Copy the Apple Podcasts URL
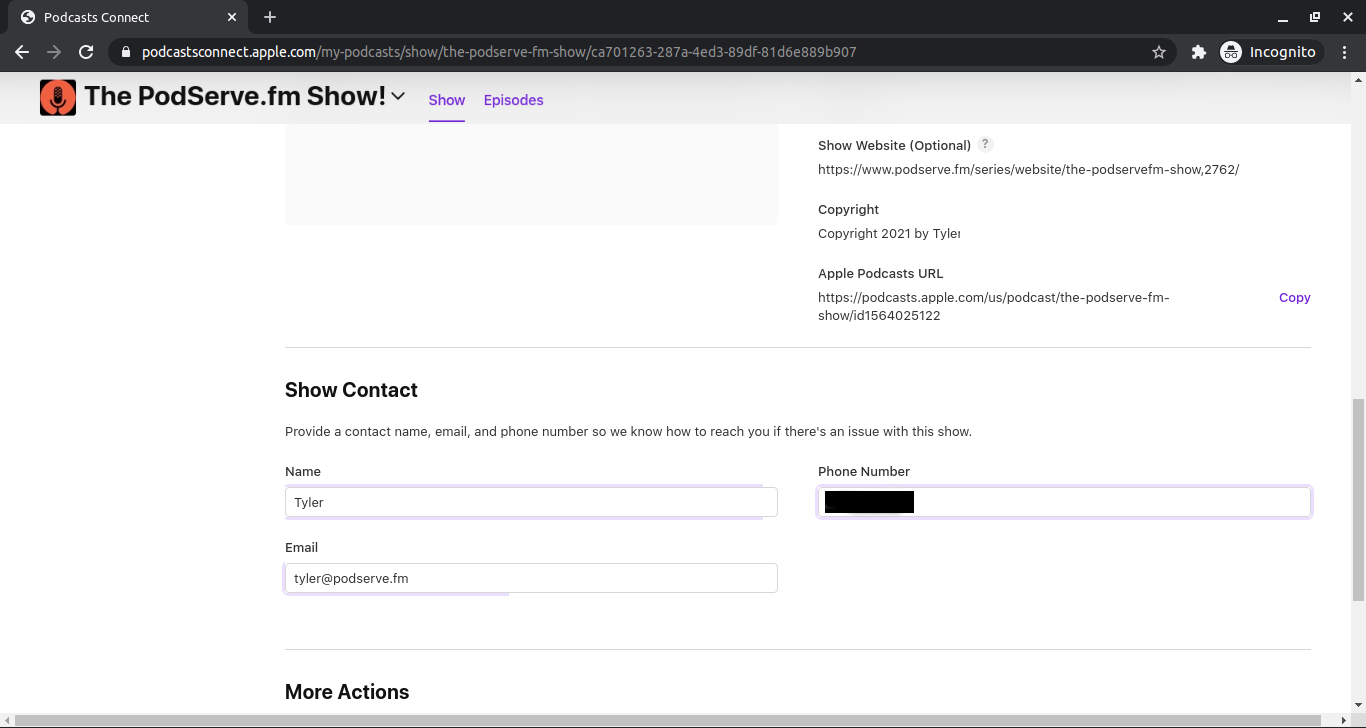 [1294, 297]
